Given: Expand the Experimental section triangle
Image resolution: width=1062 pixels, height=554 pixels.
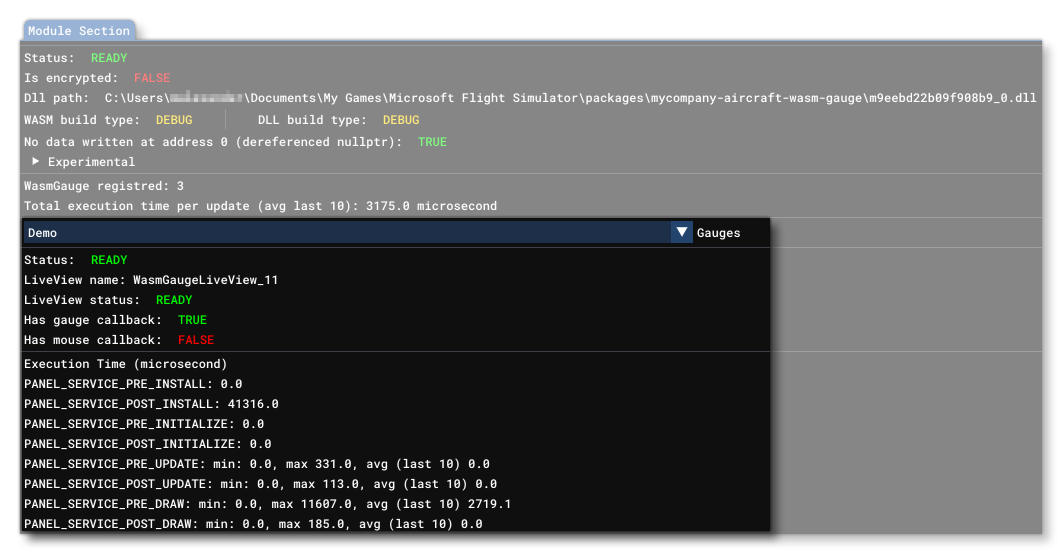Looking at the screenshot, I should (36, 161).
